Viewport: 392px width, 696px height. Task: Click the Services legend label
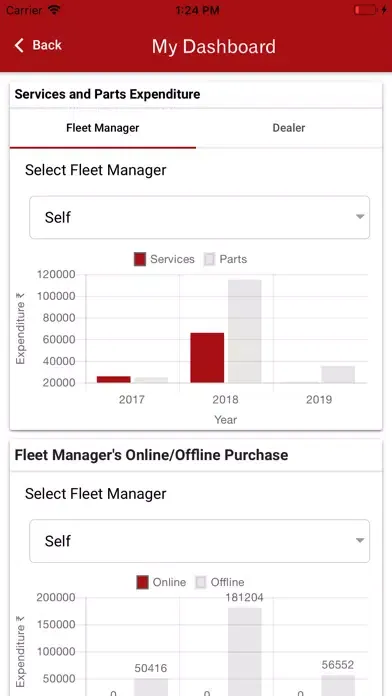(172, 259)
